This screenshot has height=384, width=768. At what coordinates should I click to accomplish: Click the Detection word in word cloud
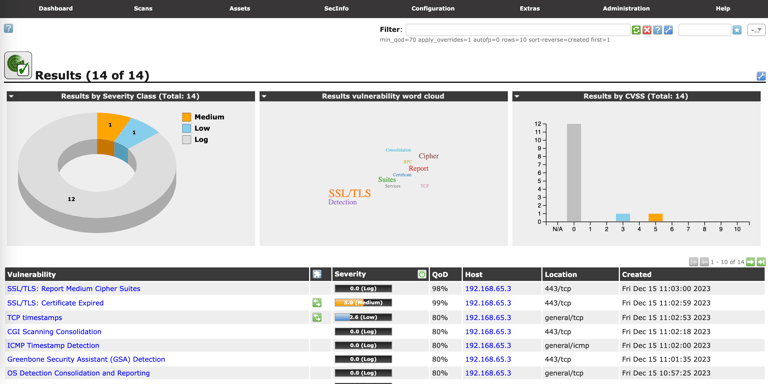point(343,202)
